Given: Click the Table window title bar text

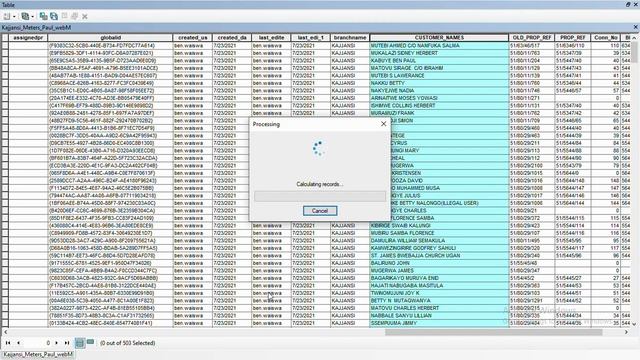Looking at the screenshot, I should [8, 4].
